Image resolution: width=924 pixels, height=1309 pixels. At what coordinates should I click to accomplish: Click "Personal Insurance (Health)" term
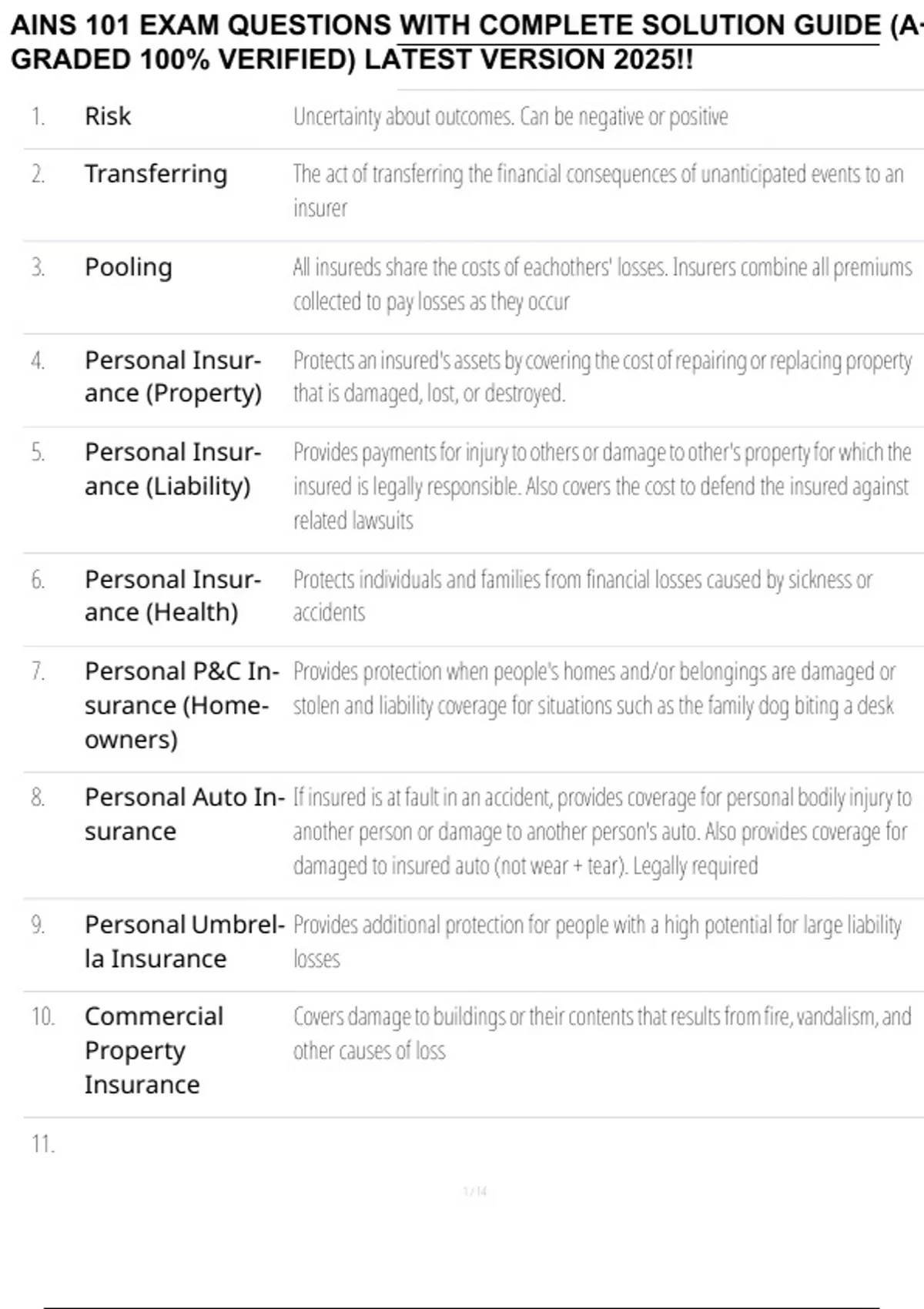(173, 596)
